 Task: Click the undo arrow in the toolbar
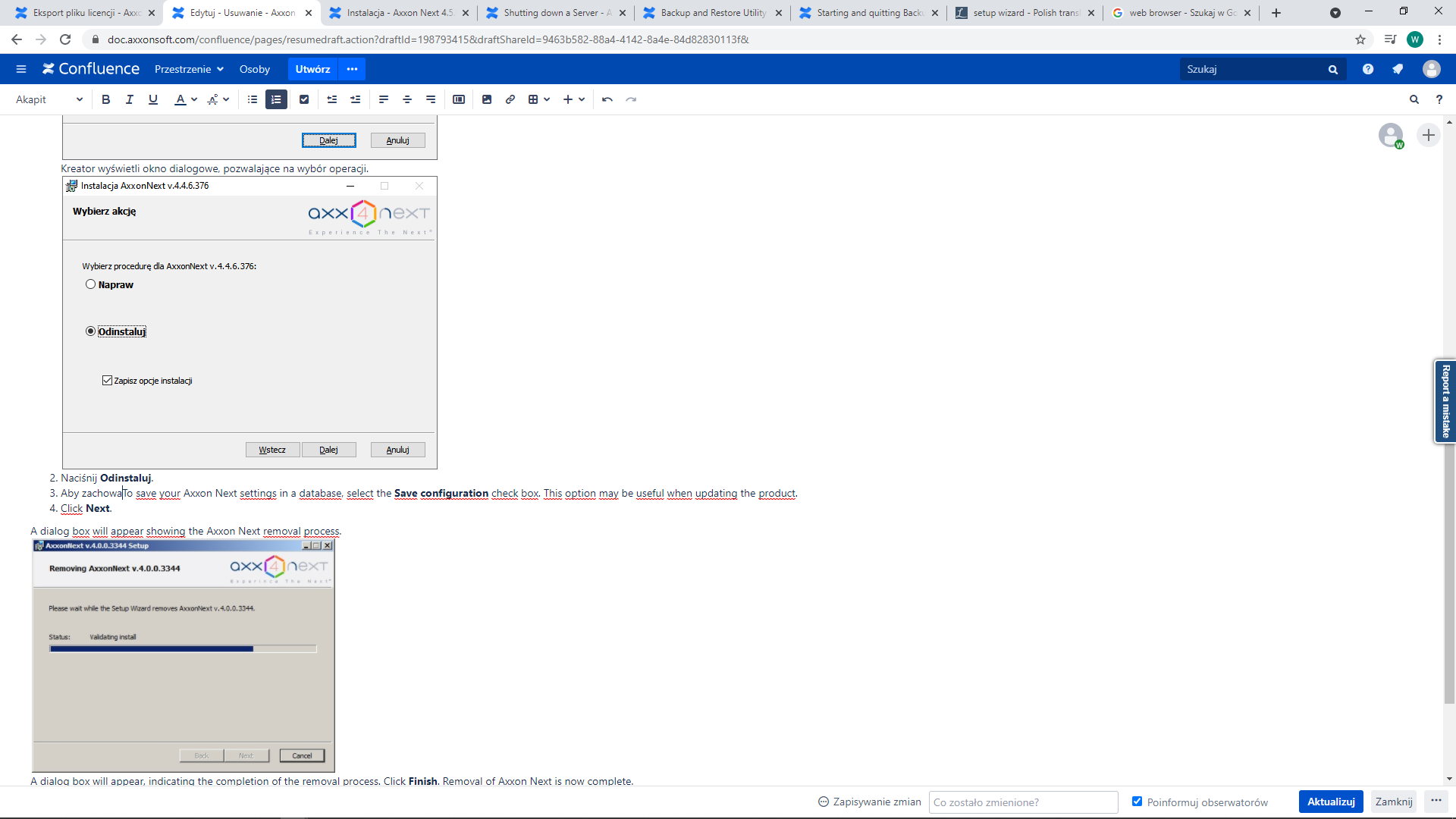[x=607, y=99]
